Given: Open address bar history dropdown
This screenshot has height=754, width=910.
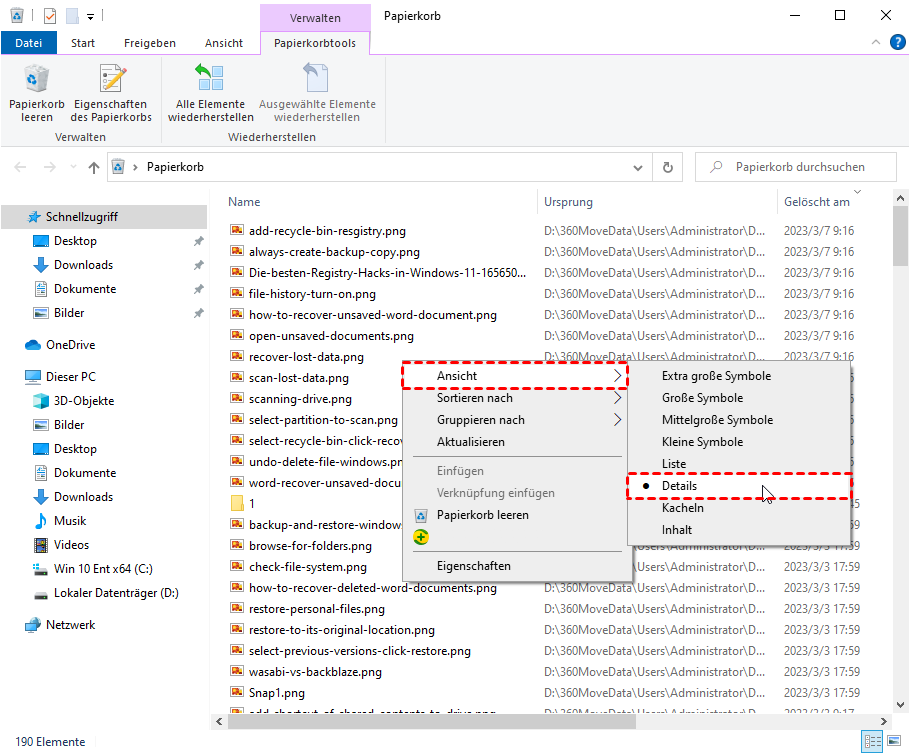Looking at the screenshot, I should 638,168.
